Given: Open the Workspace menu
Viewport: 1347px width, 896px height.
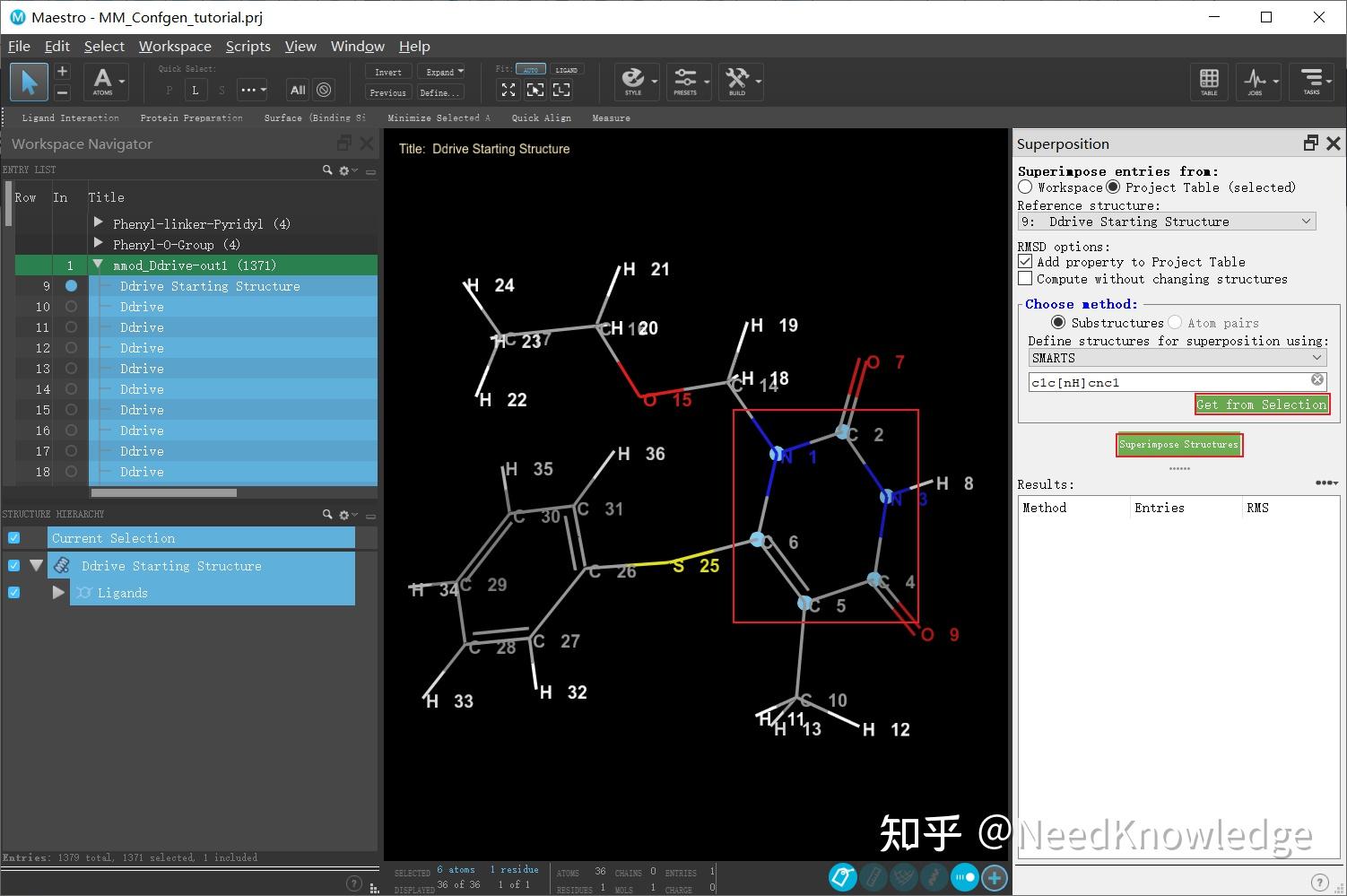Looking at the screenshot, I should tap(175, 46).
